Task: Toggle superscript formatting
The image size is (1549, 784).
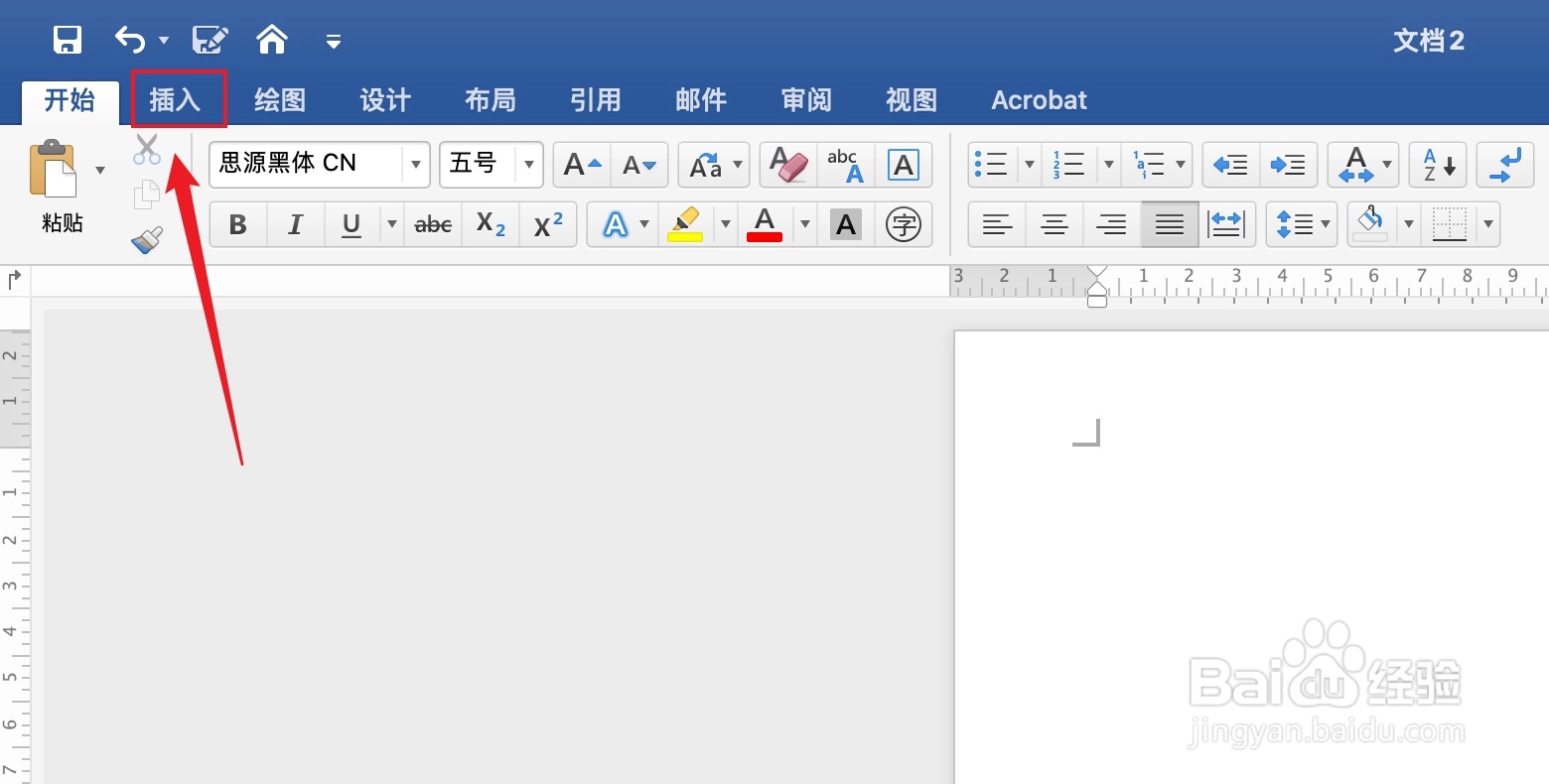Action: [x=548, y=224]
